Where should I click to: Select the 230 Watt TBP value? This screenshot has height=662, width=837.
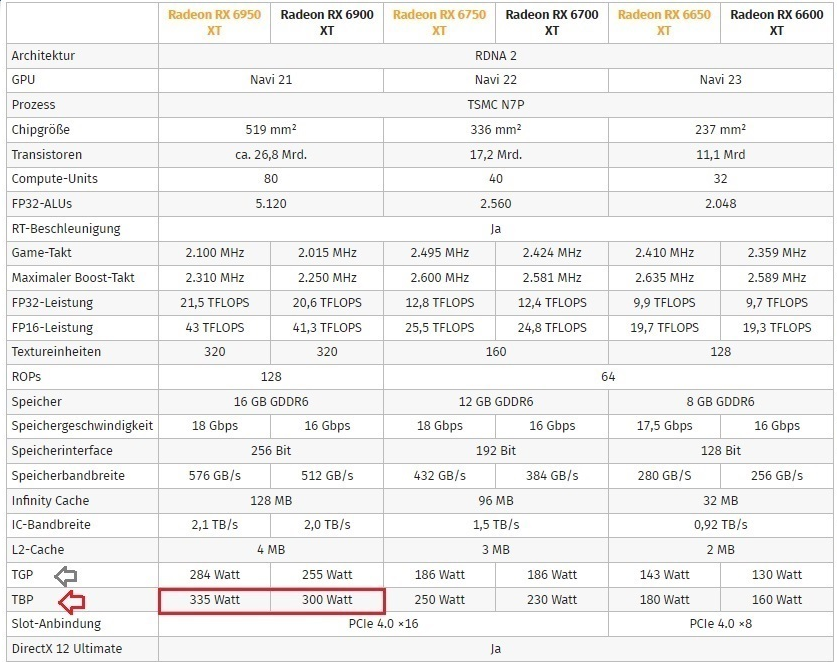coord(552,600)
